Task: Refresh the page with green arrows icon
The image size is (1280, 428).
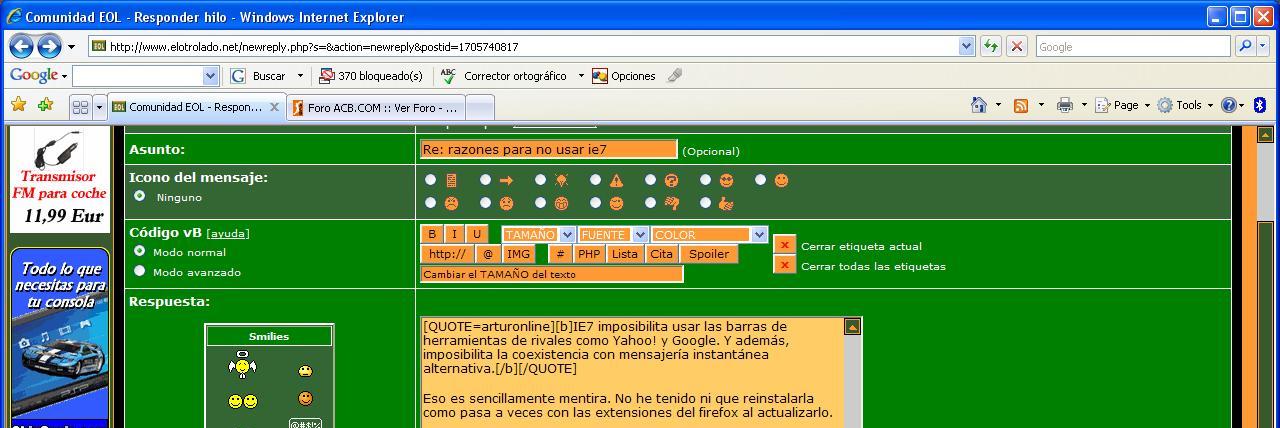Action: (x=991, y=46)
